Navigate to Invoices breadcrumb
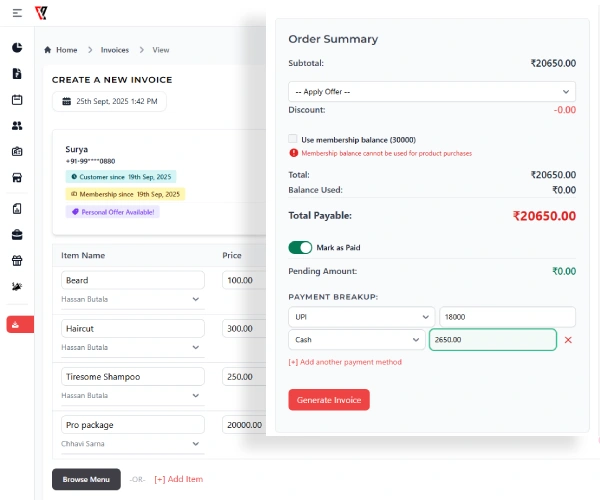This screenshot has width=600, height=500. 115,50
